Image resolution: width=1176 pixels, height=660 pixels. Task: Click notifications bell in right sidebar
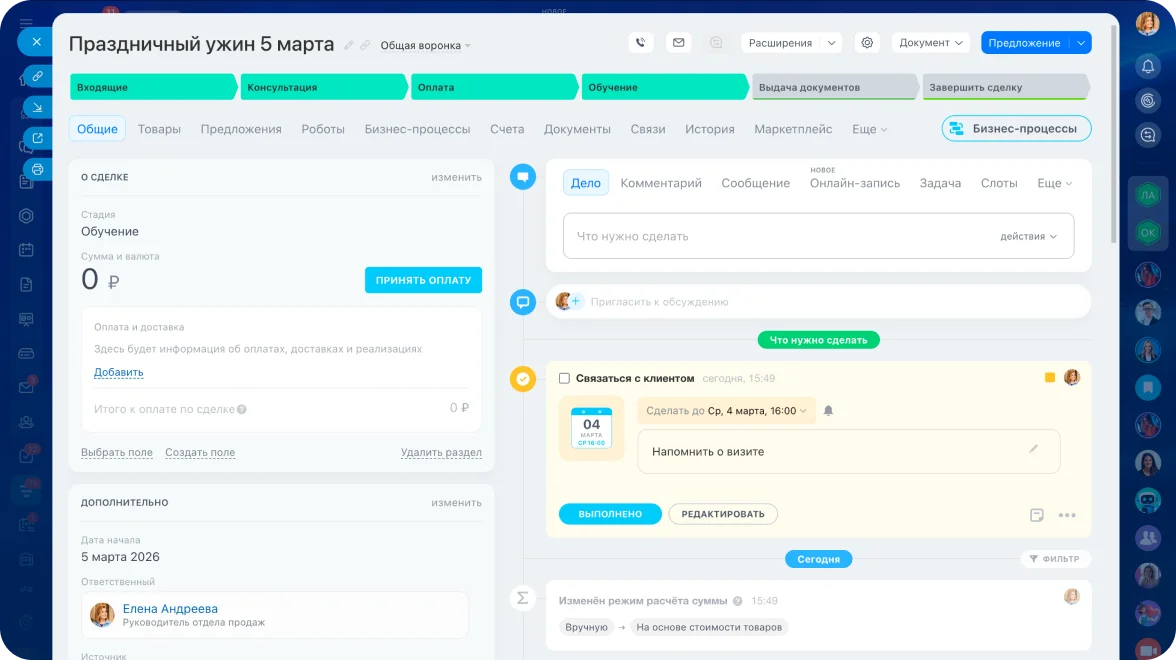click(1147, 66)
